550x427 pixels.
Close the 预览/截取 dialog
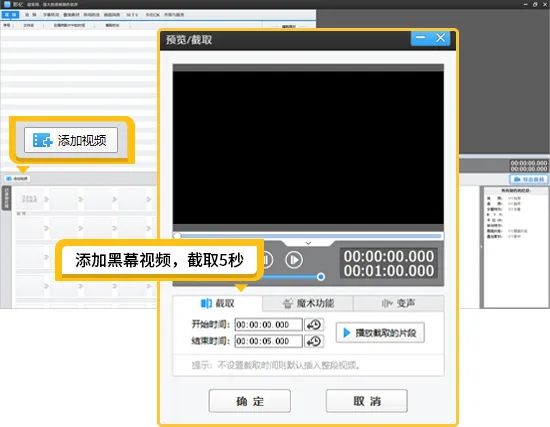pyautogui.click(x=441, y=38)
